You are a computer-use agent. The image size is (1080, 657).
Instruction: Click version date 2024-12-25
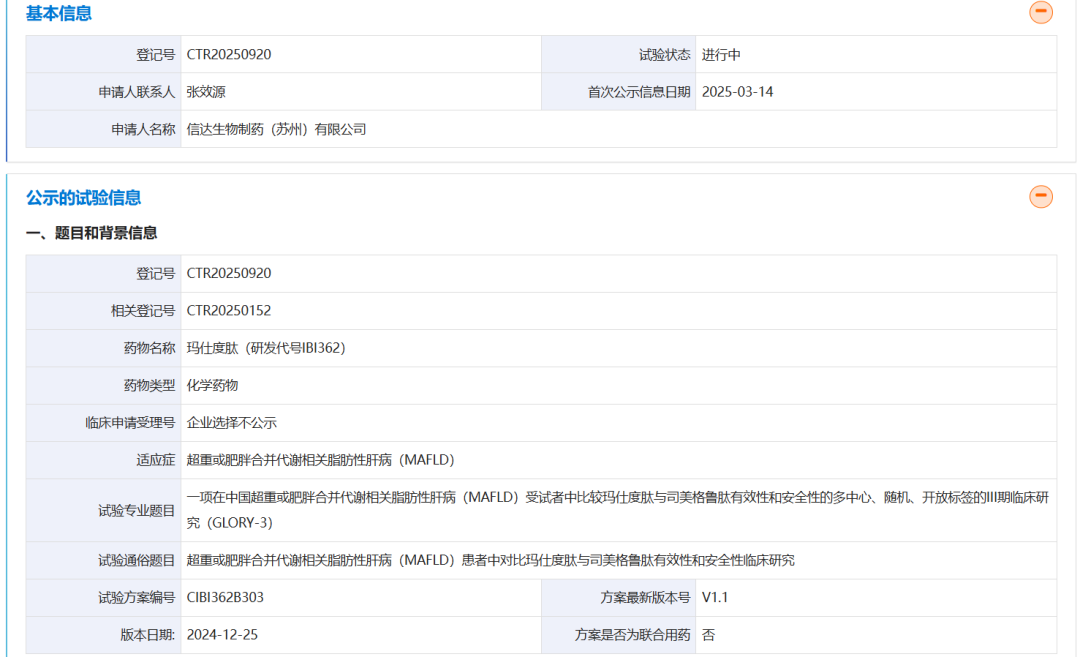click(222, 634)
